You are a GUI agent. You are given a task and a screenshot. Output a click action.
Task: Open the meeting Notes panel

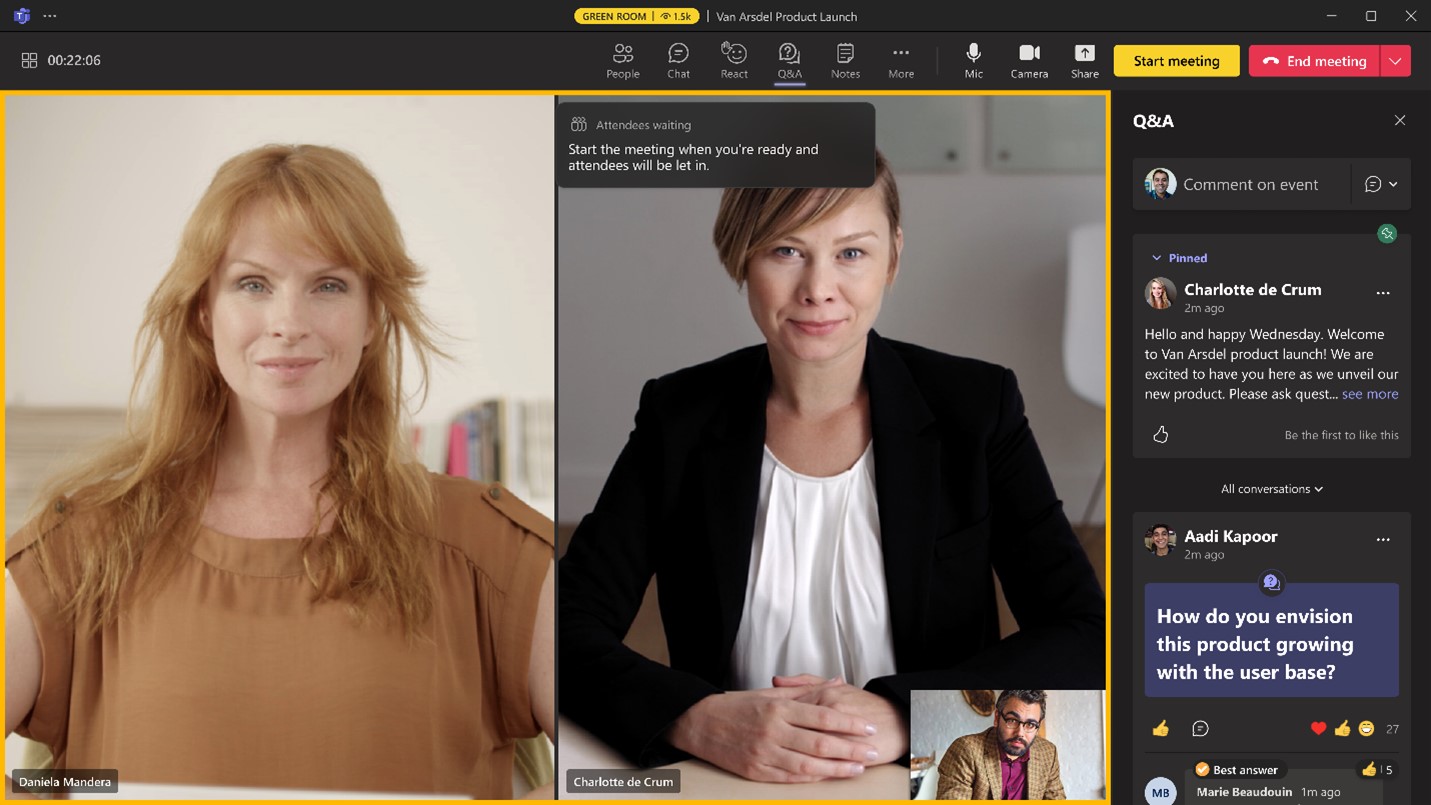tap(845, 60)
